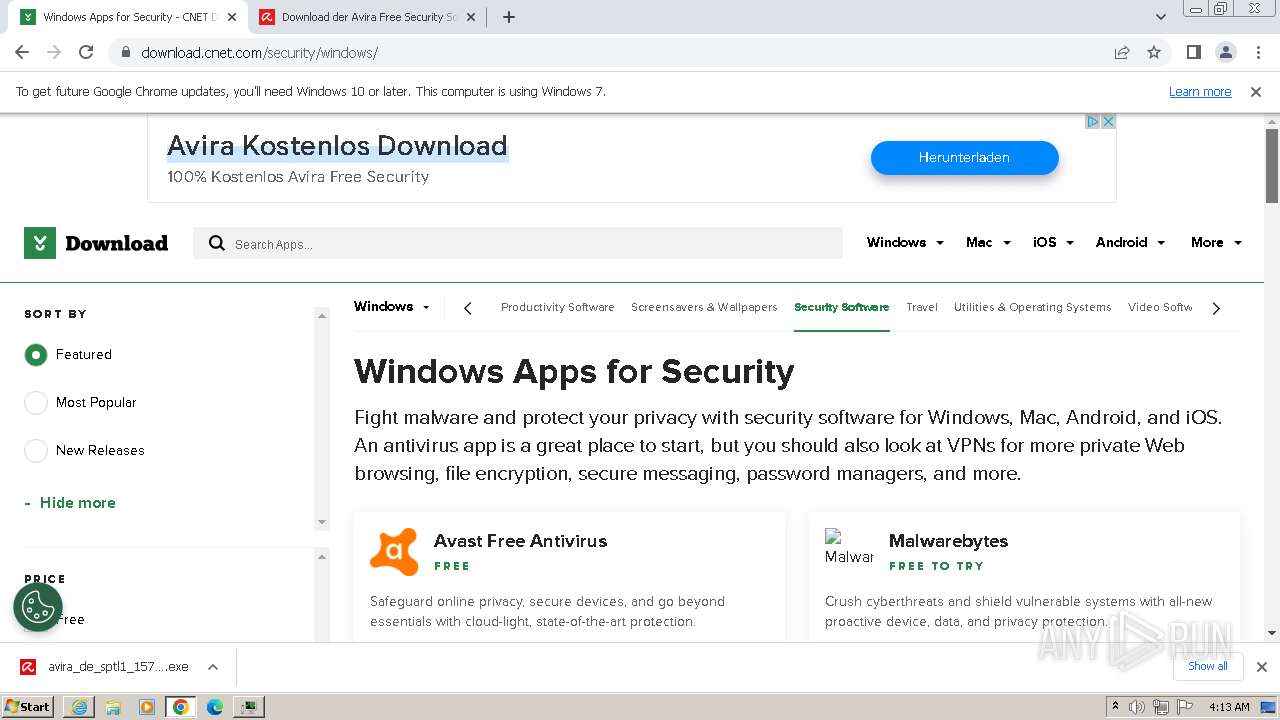Open the Utilities & Operating Systems category
Image resolution: width=1280 pixels, height=720 pixels.
(x=1032, y=307)
